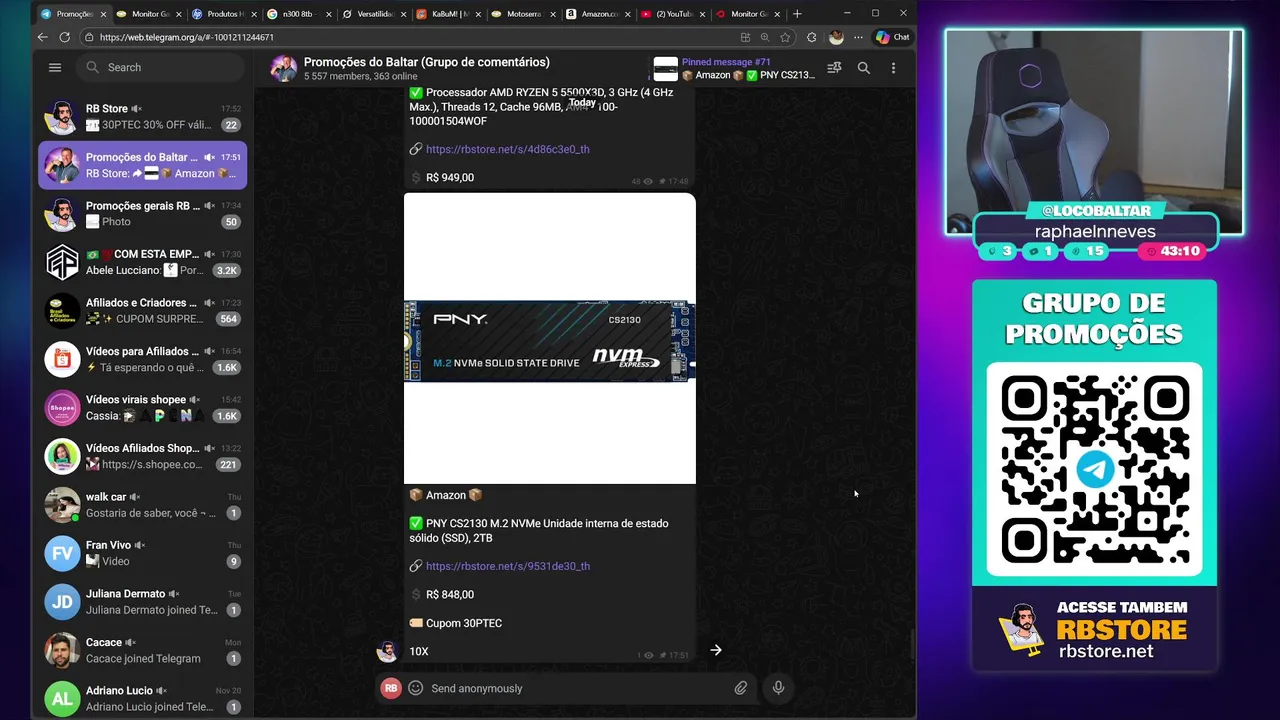Click the web.telegram.org address bar
Viewport: 1280px width, 720px height.
click(410, 37)
